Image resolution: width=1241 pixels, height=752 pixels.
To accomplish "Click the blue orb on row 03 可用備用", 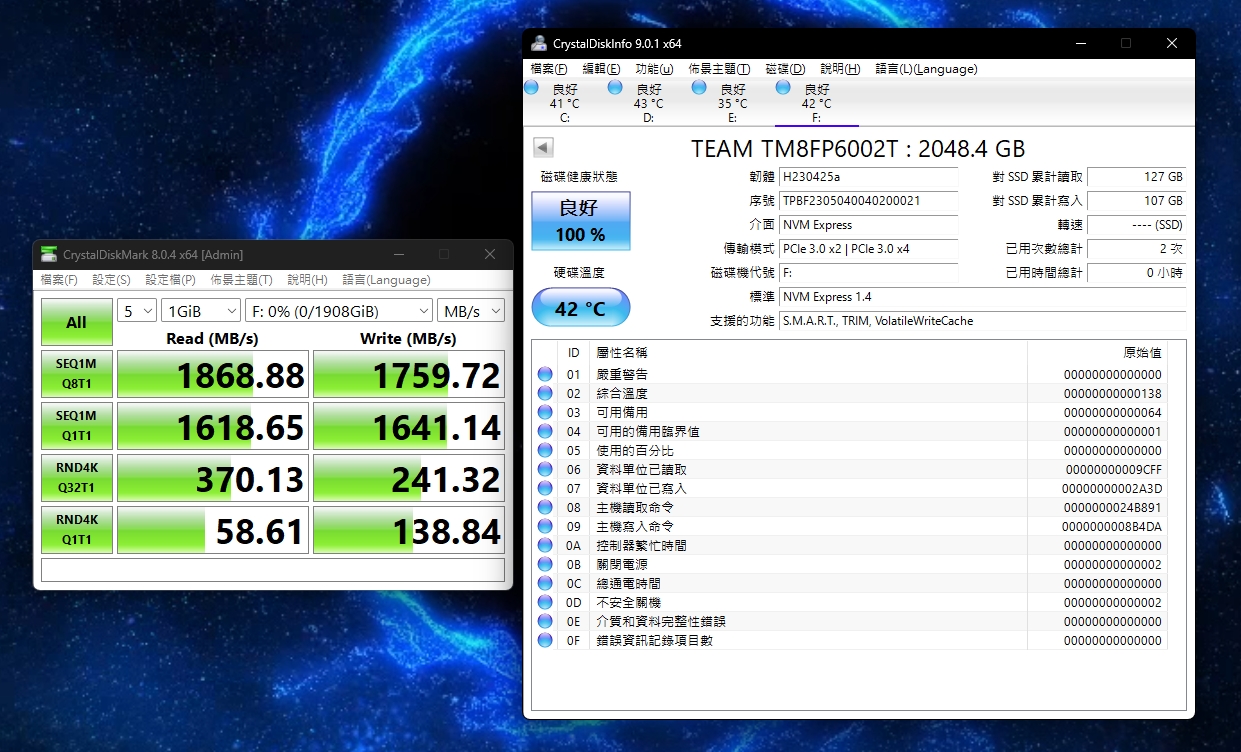I will coord(545,412).
